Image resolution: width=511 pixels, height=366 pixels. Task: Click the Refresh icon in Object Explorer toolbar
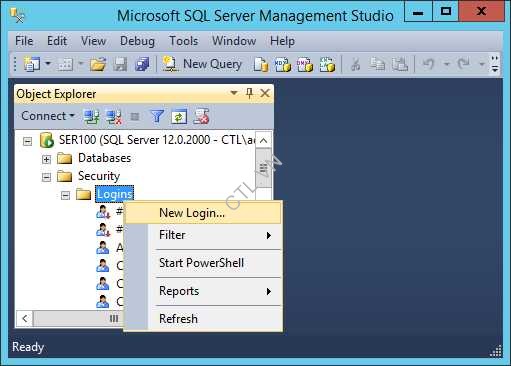click(179, 117)
